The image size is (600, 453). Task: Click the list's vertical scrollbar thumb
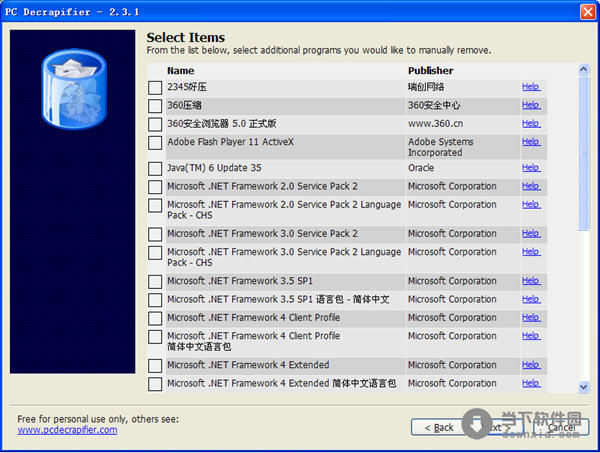click(x=584, y=153)
